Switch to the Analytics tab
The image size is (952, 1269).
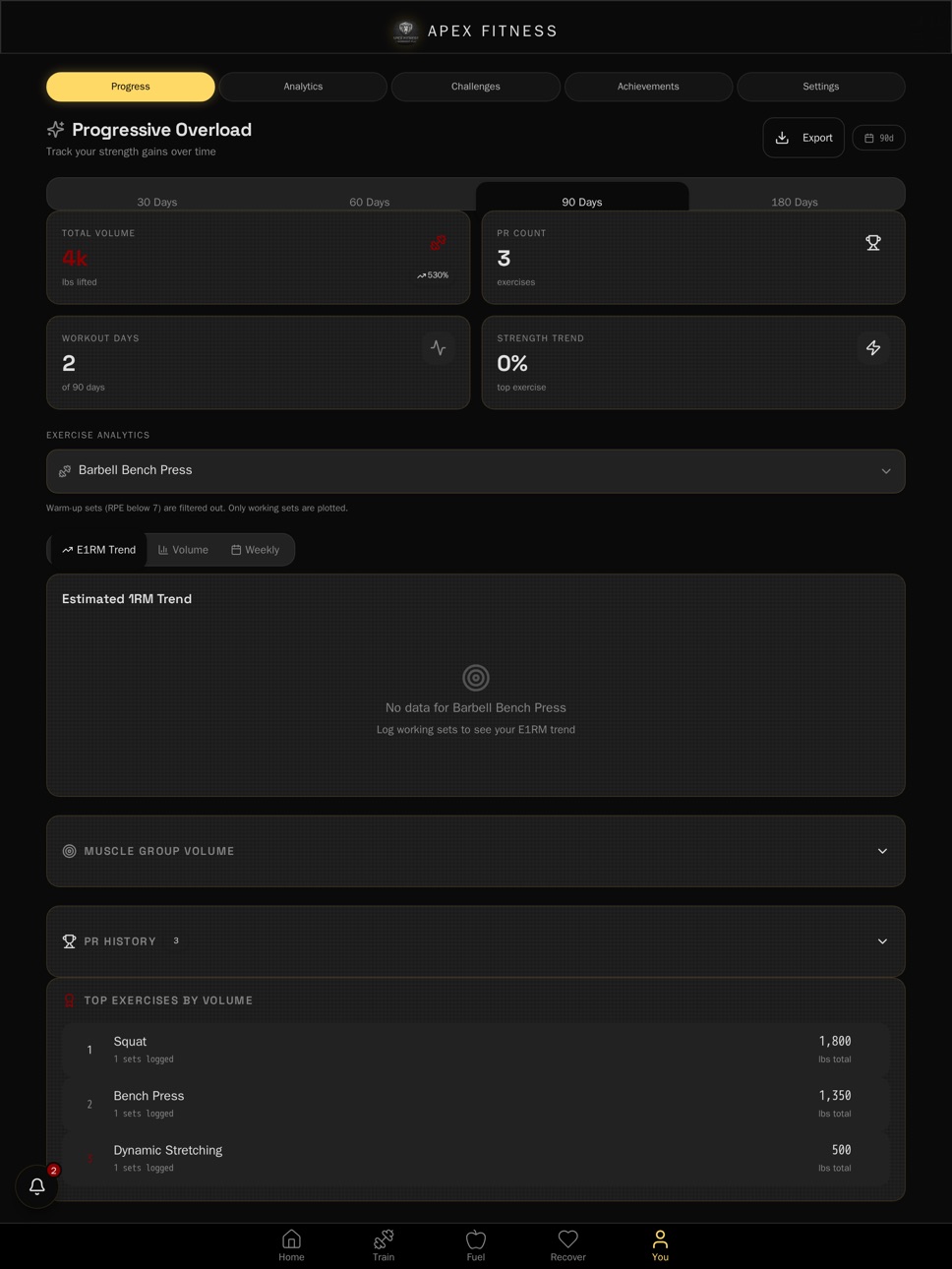click(303, 87)
